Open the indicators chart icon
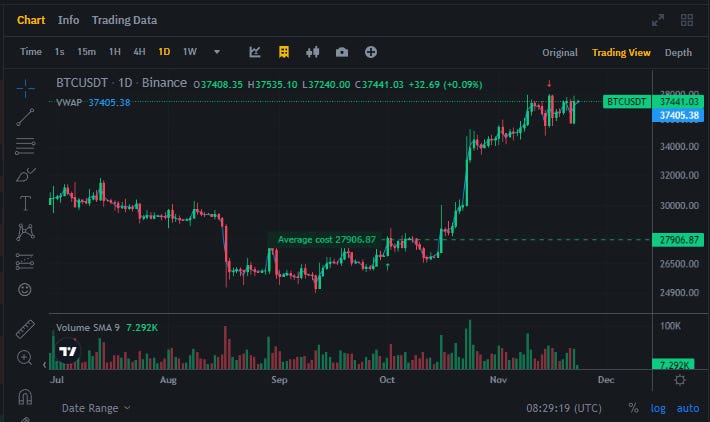This screenshot has width=710, height=422. point(255,52)
